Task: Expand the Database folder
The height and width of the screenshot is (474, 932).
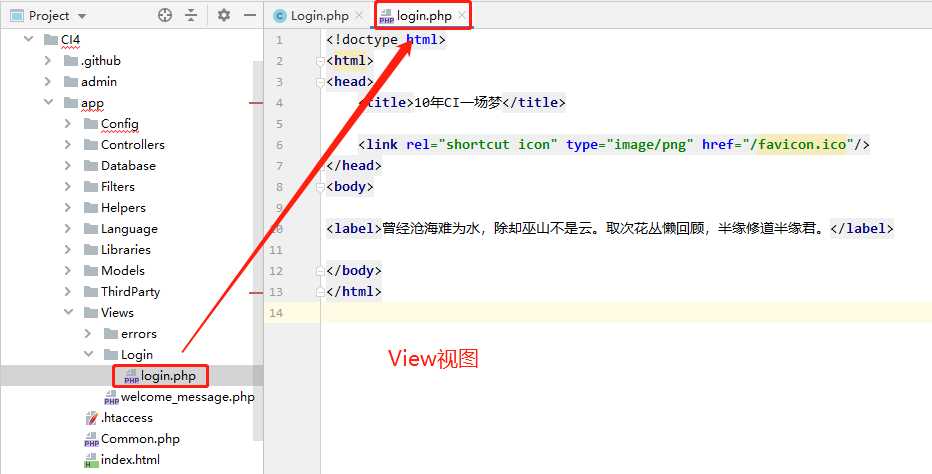Action: (68, 165)
